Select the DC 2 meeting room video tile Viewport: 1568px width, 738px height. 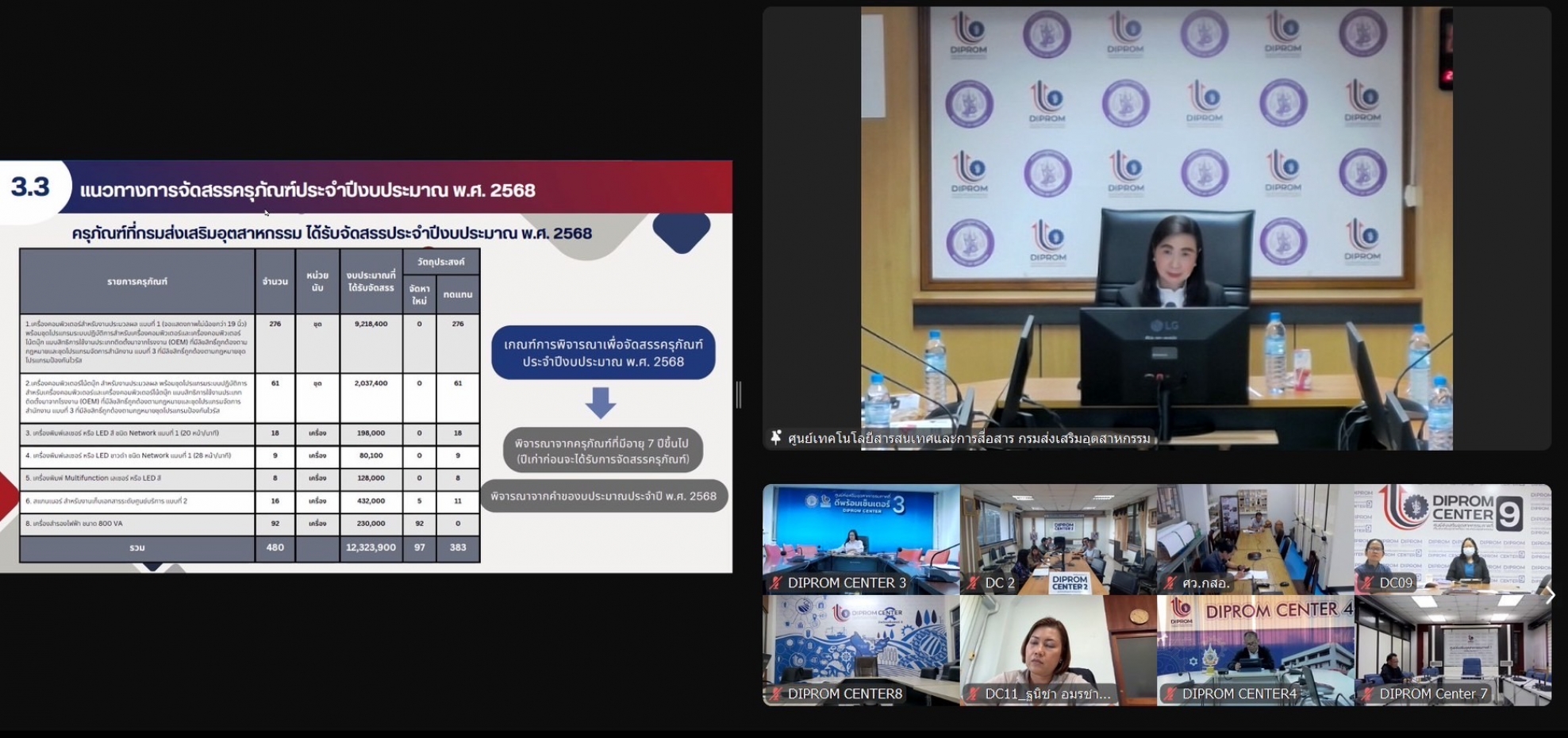[1059, 540]
